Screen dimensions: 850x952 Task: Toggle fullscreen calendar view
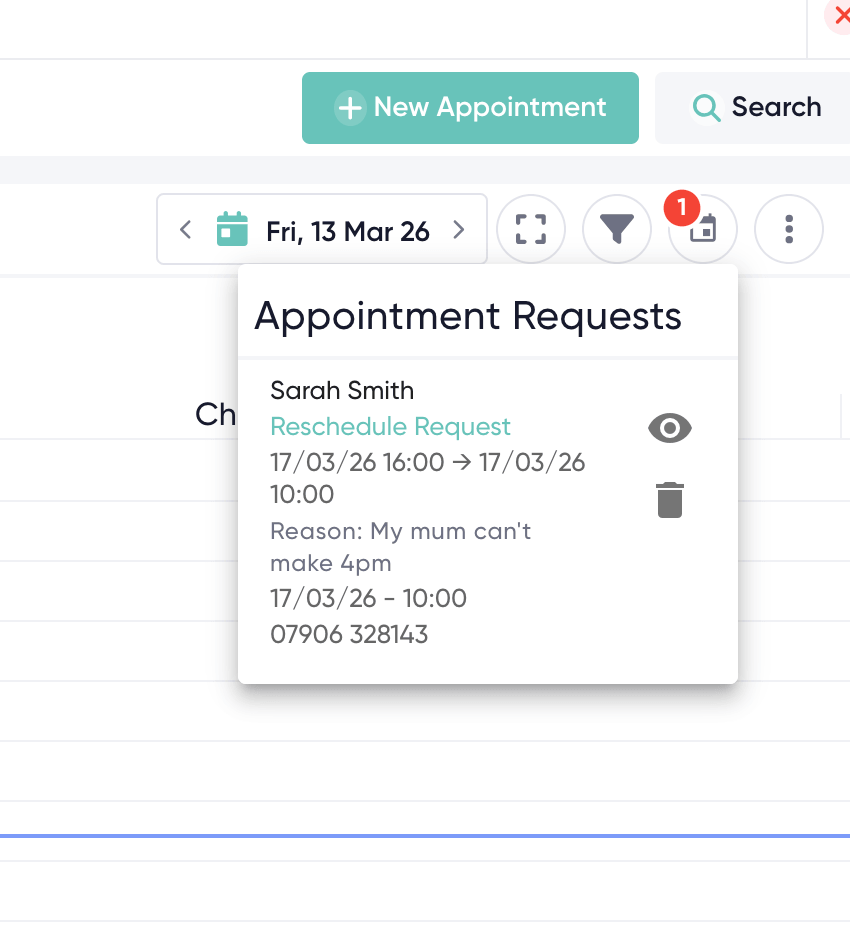[x=531, y=230]
